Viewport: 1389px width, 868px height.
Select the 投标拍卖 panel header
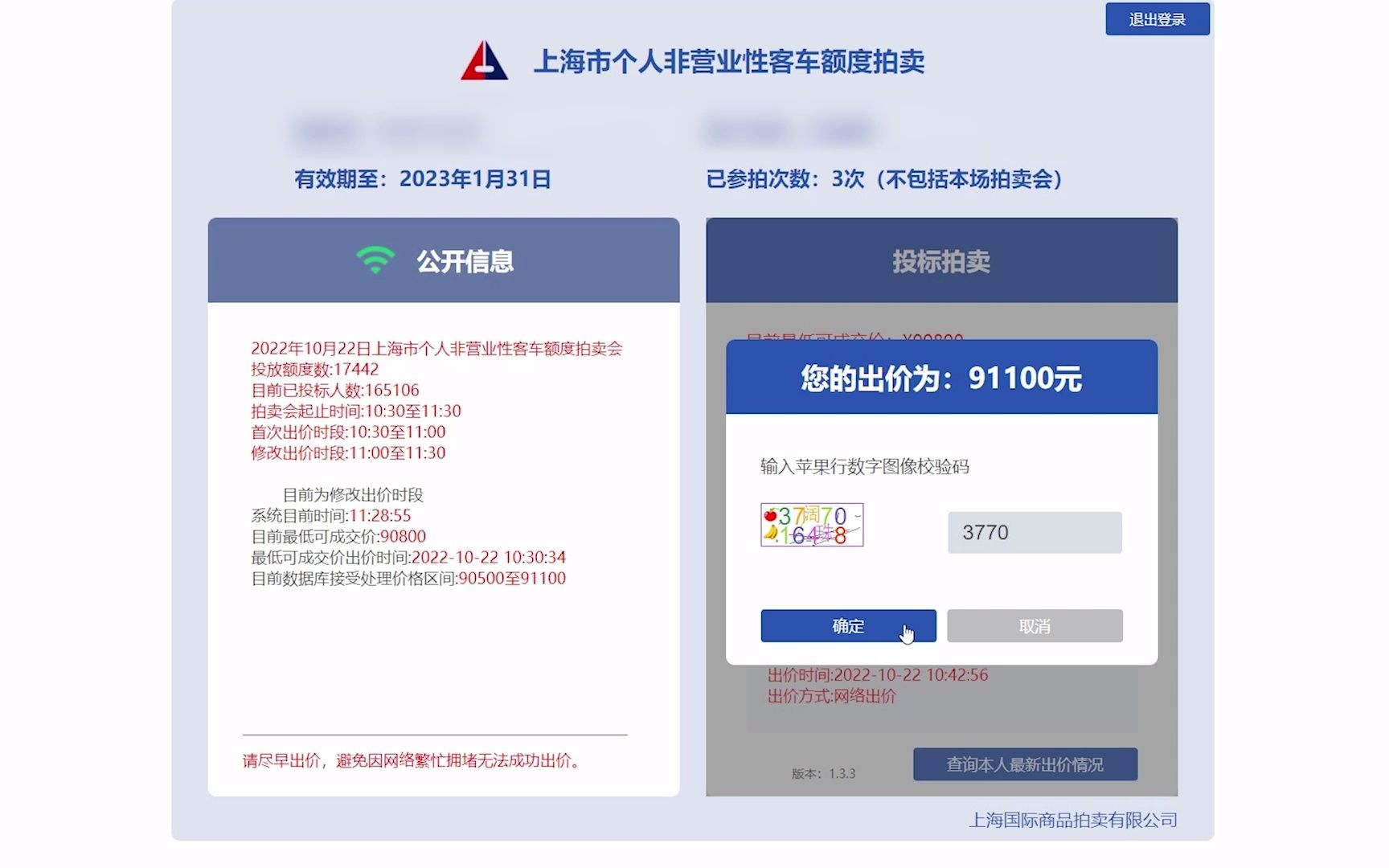pyautogui.click(x=941, y=260)
